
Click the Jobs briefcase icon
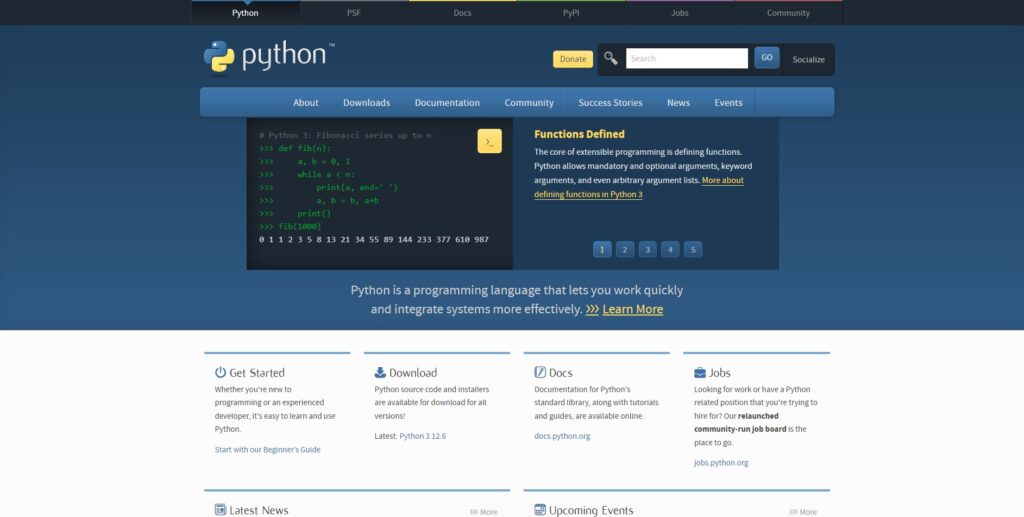(699, 372)
